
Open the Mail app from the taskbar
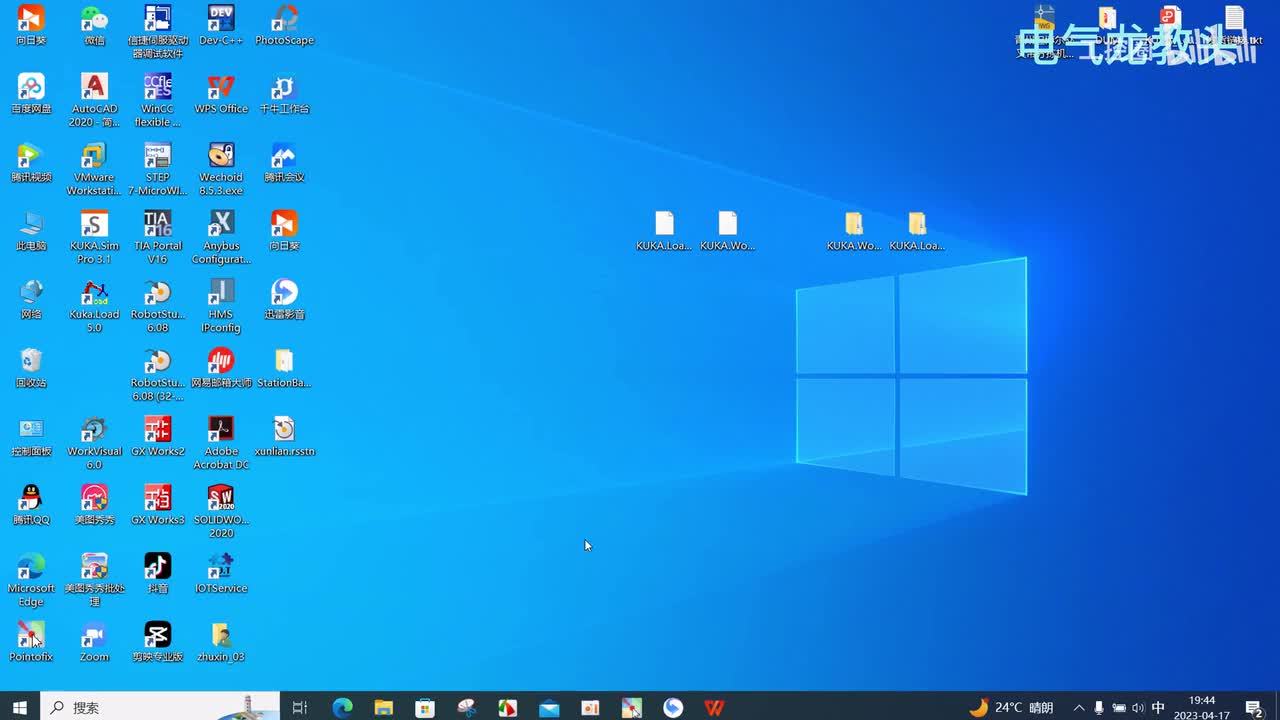[549, 707]
